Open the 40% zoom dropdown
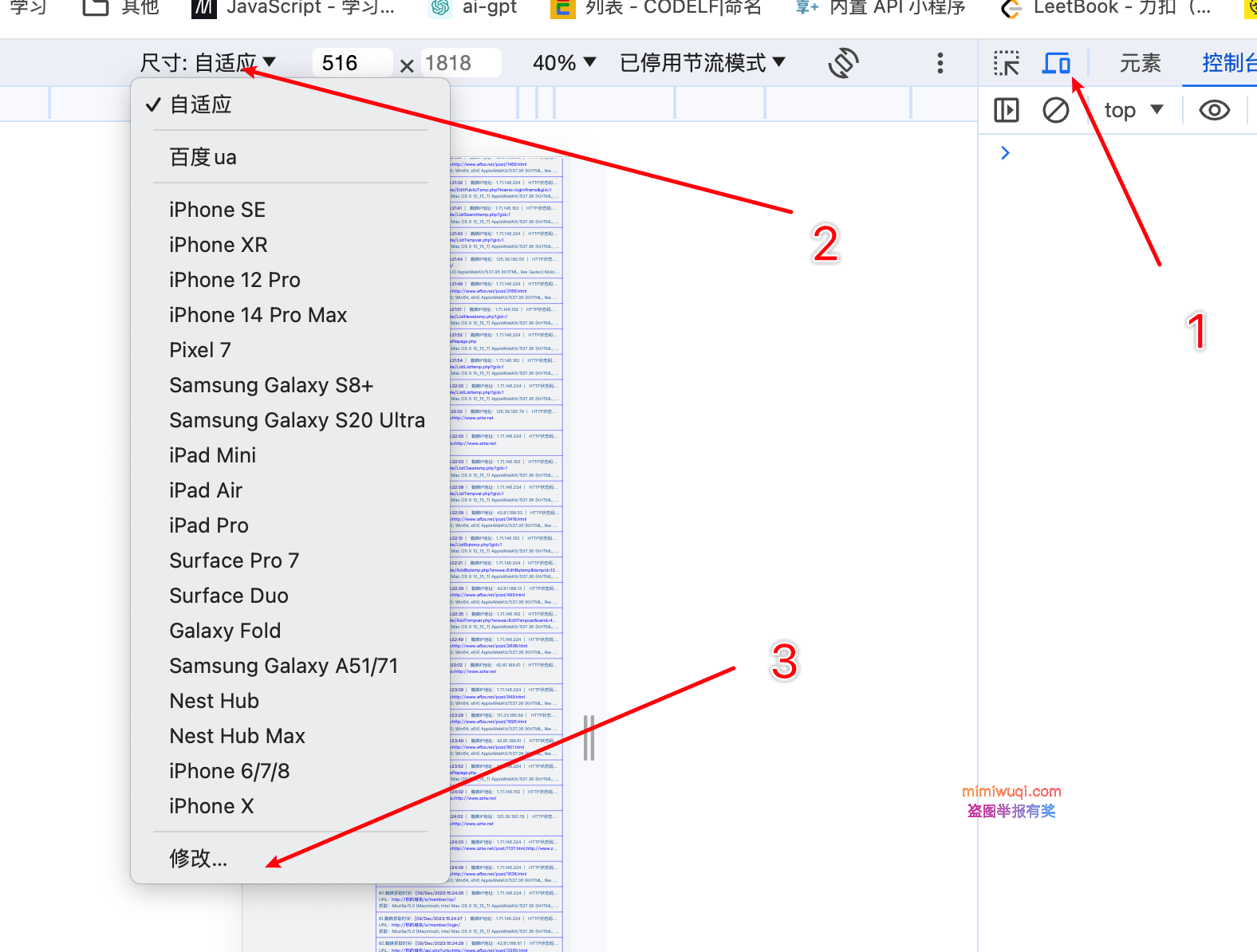Viewport: 1257px width, 952px height. [x=564, y=63]
